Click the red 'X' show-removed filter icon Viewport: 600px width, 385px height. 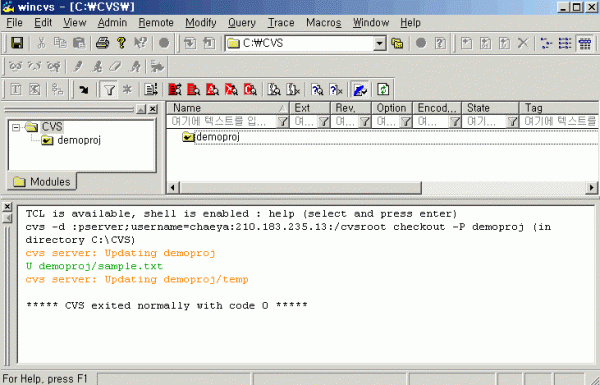tap(231, 90)
